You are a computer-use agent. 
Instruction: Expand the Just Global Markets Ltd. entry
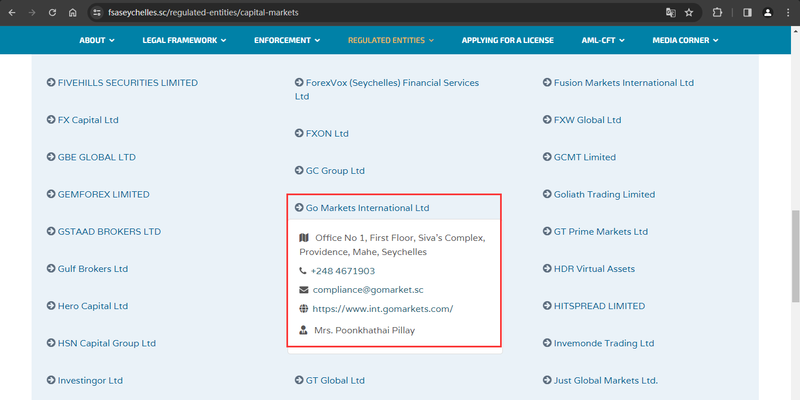click(x=601, y=381)
